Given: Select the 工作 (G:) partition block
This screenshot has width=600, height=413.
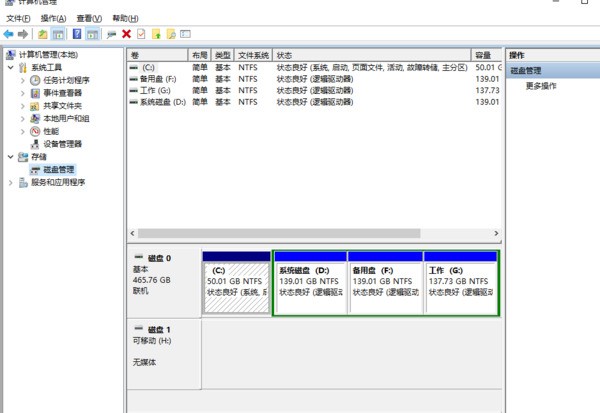Looking at the screenshot, I should tap(461, 283).
